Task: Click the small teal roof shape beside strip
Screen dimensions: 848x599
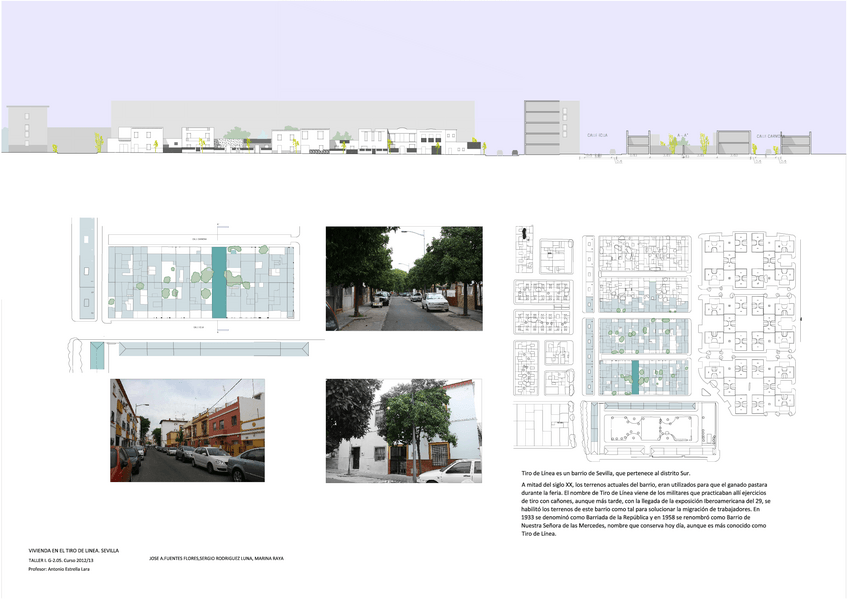Action: (x=97, y=354)
